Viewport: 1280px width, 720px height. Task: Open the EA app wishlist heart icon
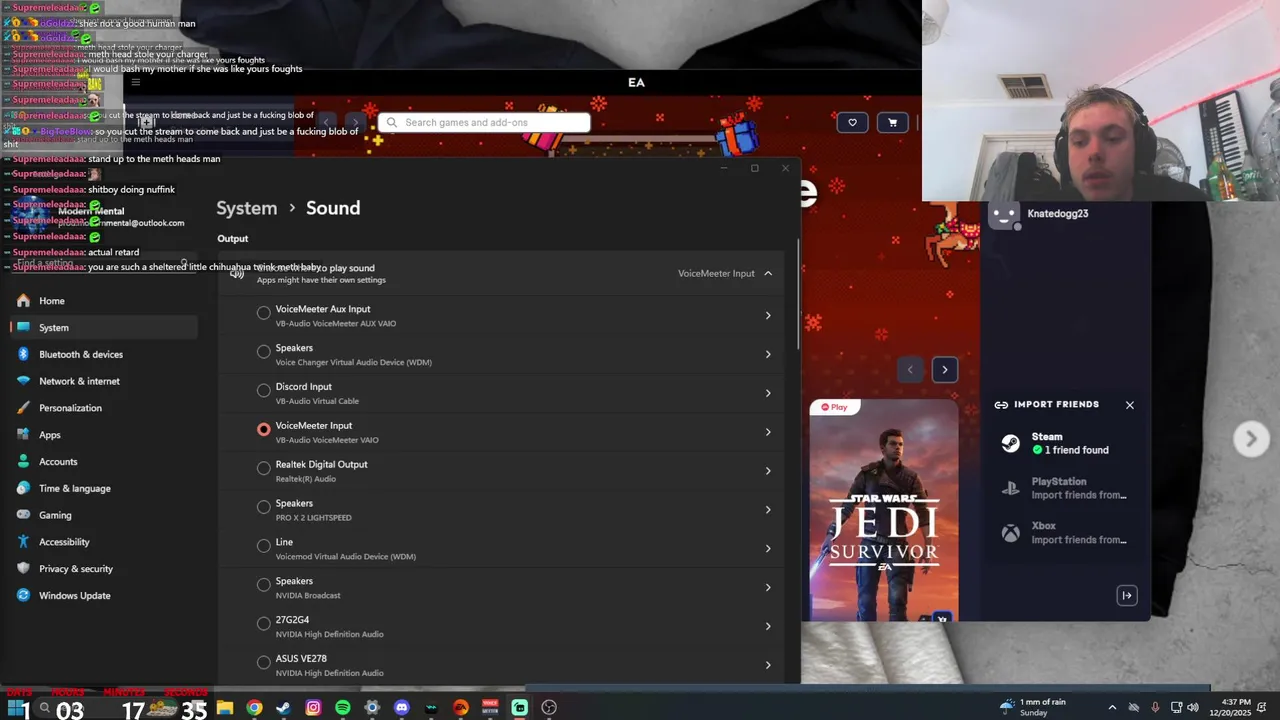852,122
